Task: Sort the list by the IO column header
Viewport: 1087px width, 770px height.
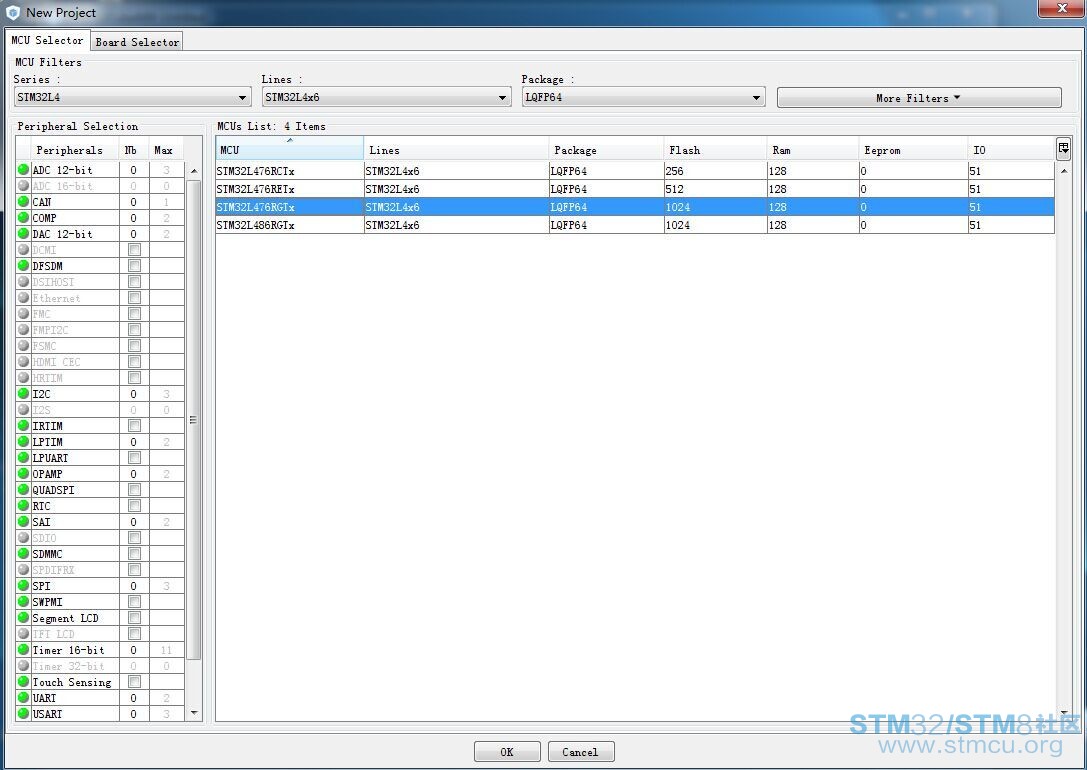Action: coord(1011,149)
